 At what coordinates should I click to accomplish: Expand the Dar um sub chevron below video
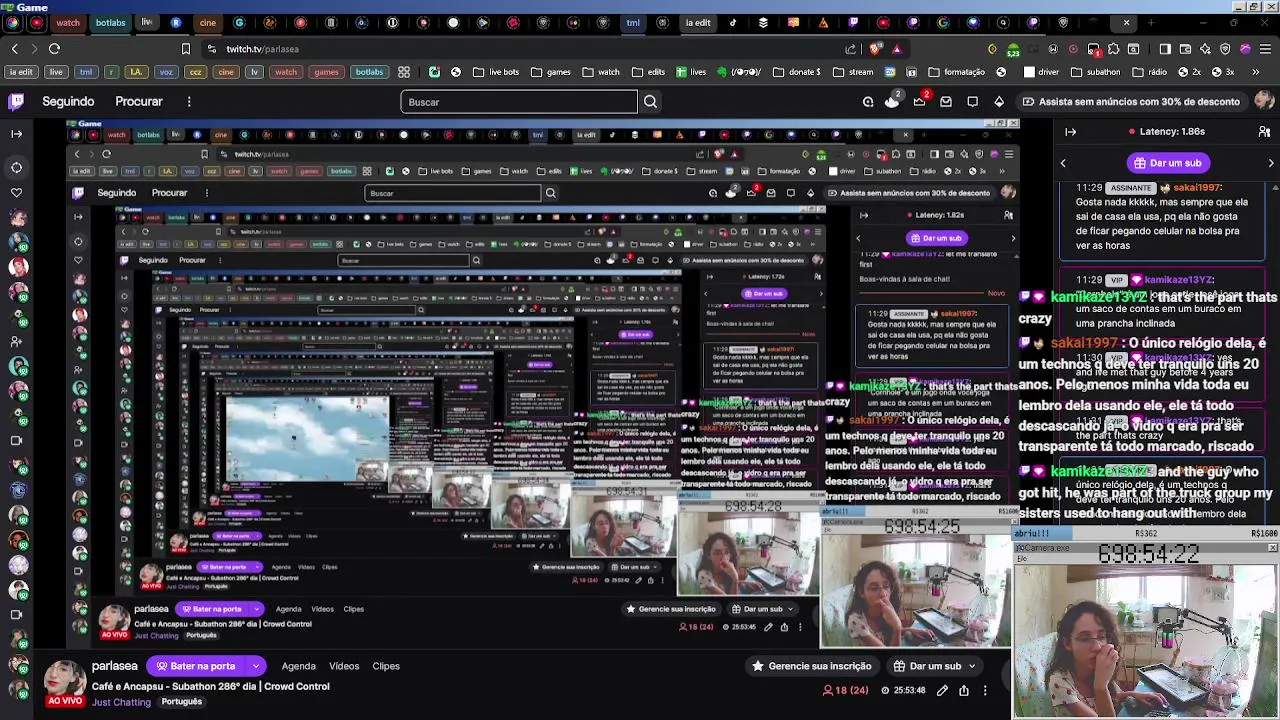972,666
